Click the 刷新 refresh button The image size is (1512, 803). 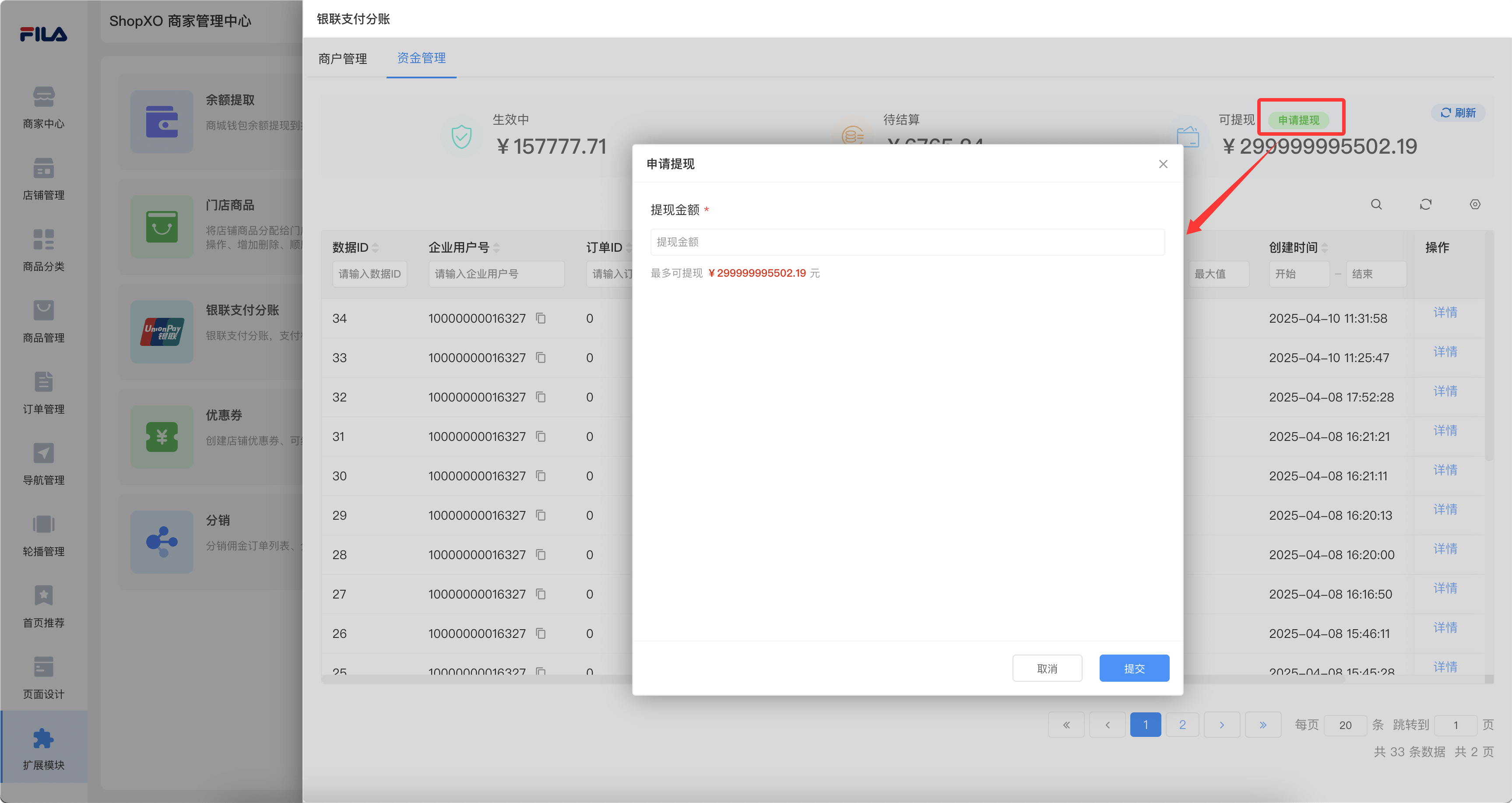click(1458, 113)
